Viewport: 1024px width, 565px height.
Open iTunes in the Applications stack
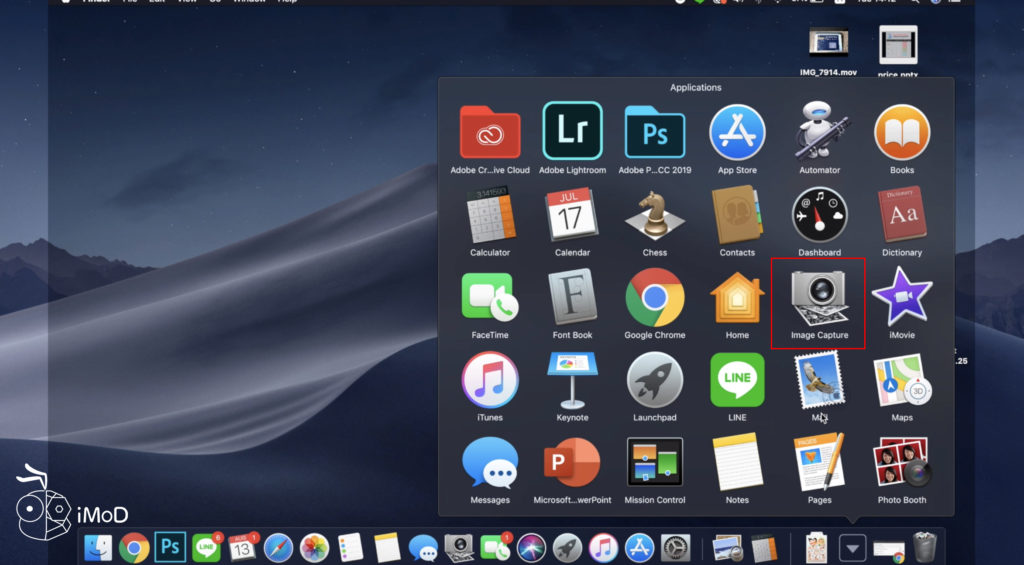coord(490,380)
